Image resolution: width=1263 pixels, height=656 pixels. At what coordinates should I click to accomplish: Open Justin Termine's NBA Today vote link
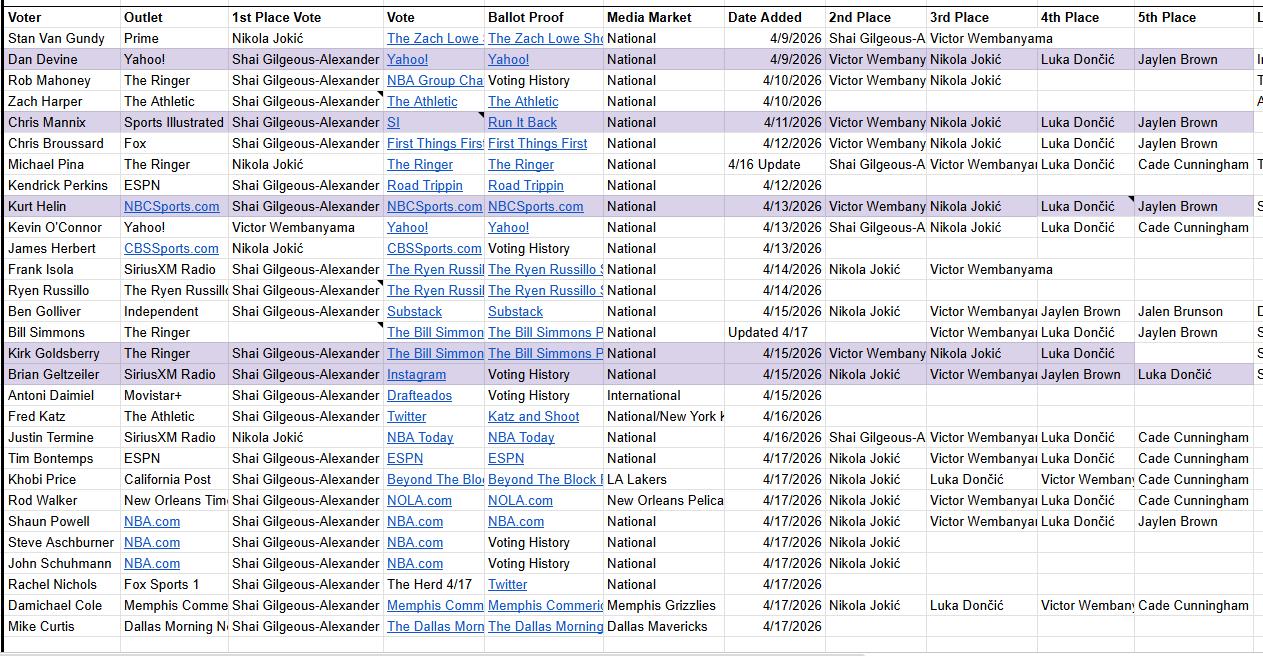click(420, 438)
